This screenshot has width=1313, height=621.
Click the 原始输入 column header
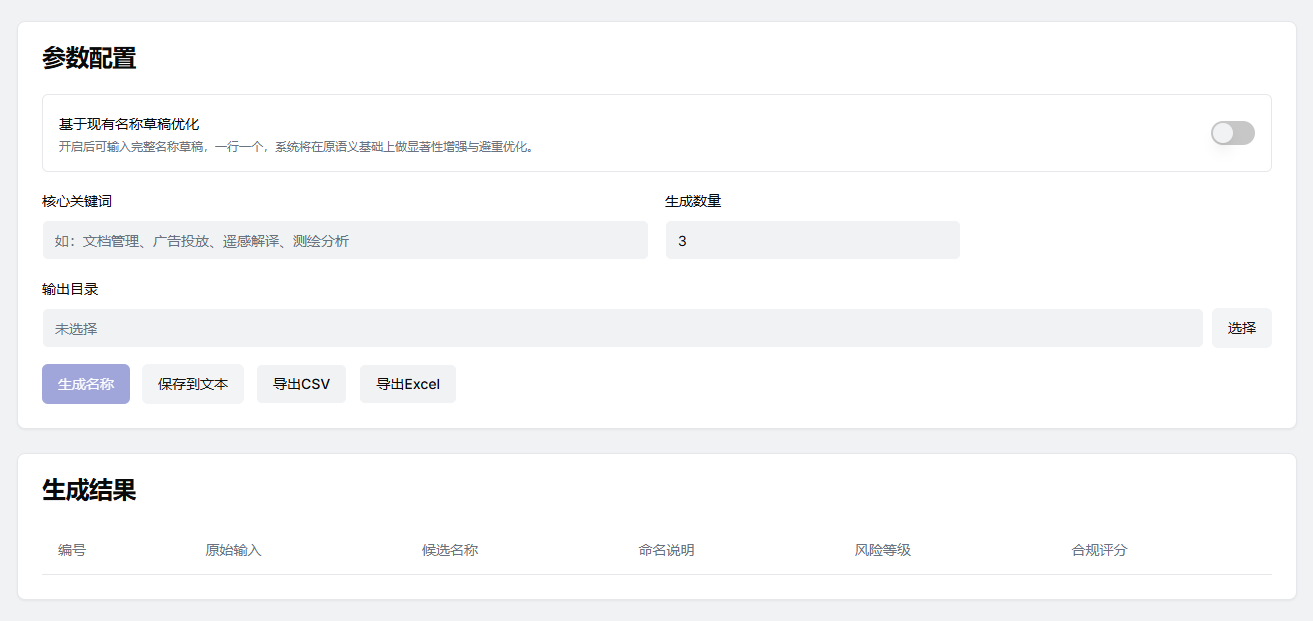[233, 550]
